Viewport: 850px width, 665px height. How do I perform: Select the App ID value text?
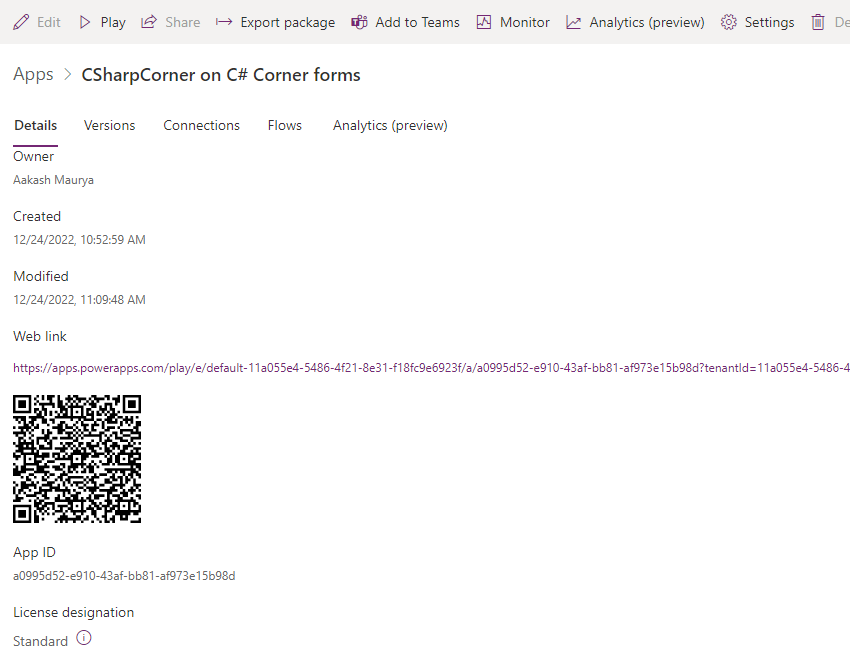125,576
